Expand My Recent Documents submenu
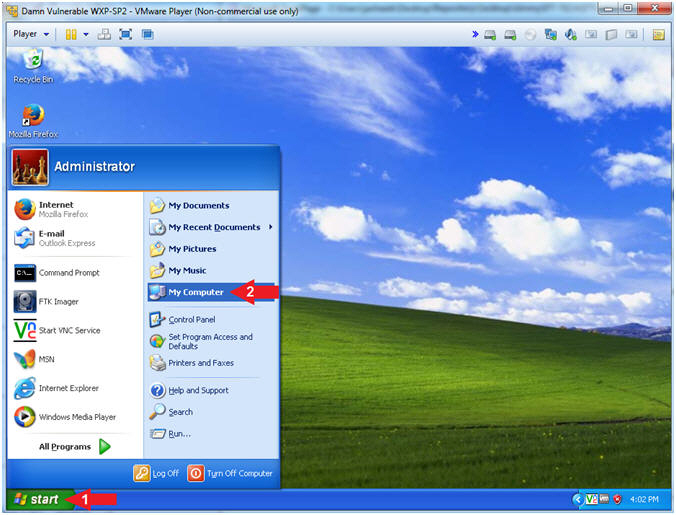 [x=211, y=227]
